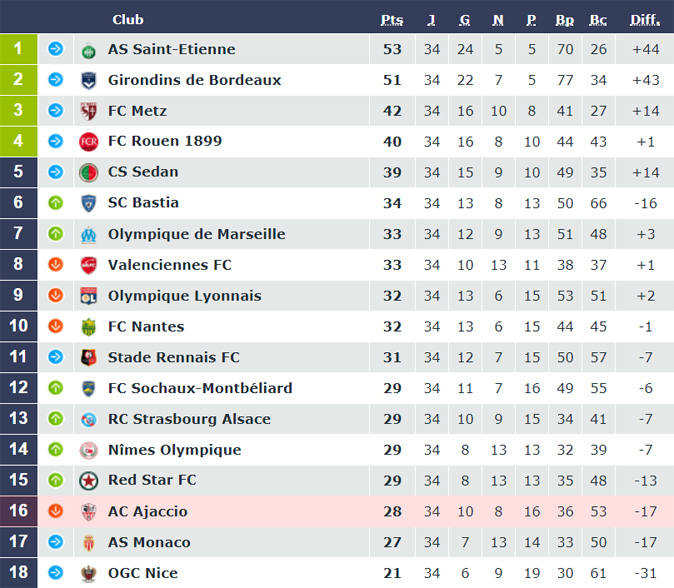
Task: Click the AS Saint-Etienne club crest
Action: 89,49
